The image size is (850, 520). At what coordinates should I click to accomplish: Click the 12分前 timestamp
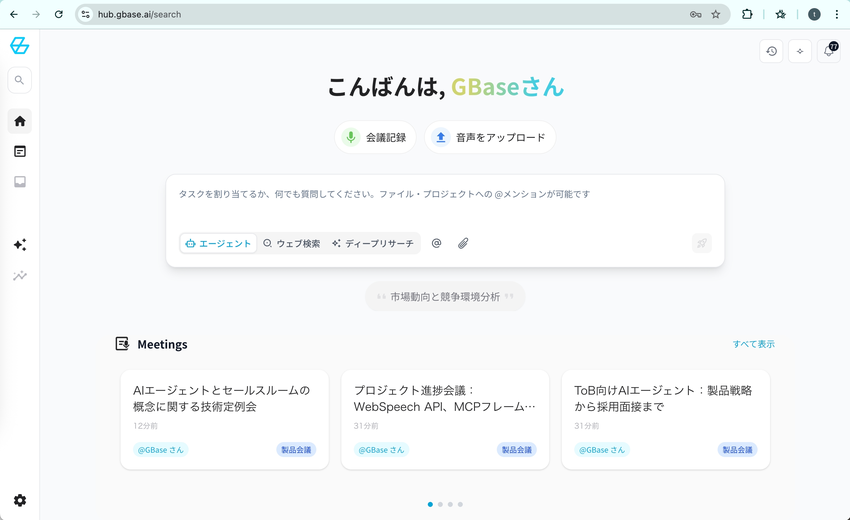click(145, 426)
